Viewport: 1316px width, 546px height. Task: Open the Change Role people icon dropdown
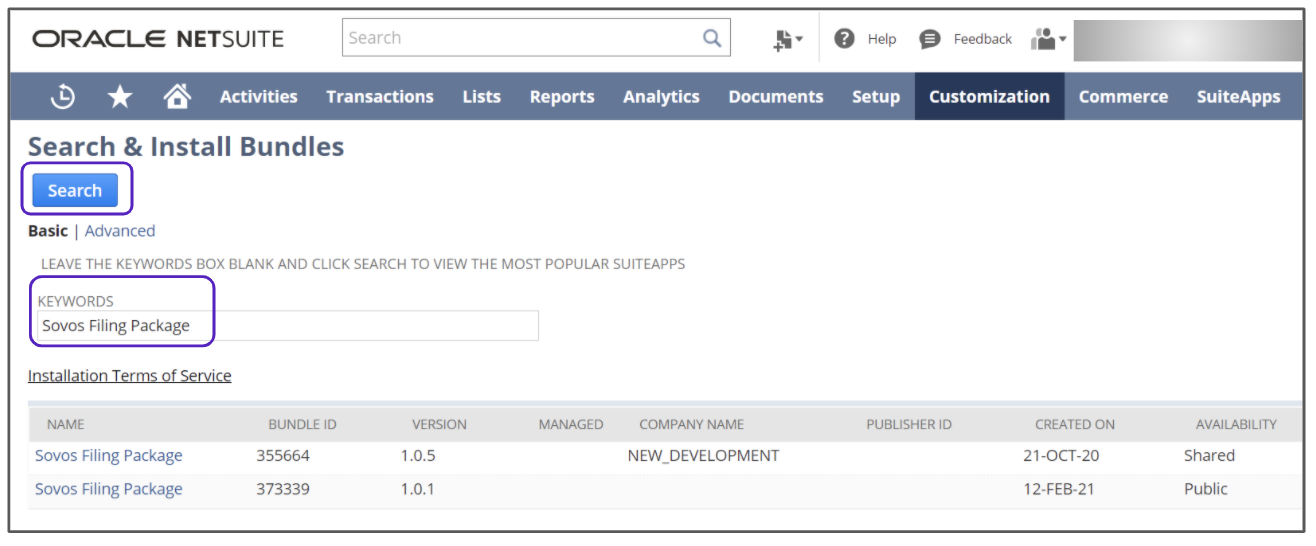[x=1049, y=39]
